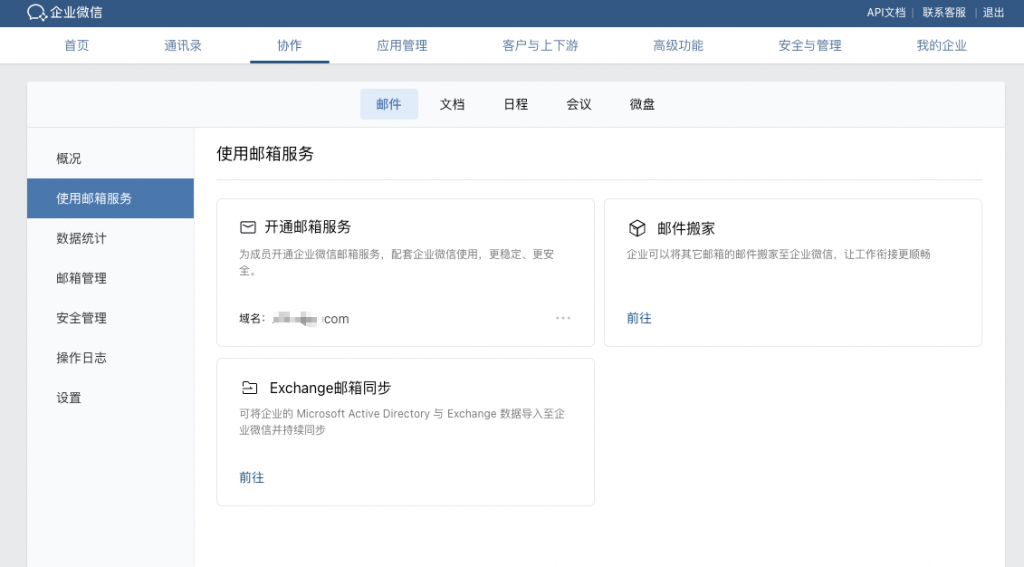Open 邮箱管理 in the sidebar

(x=110, y=278)
